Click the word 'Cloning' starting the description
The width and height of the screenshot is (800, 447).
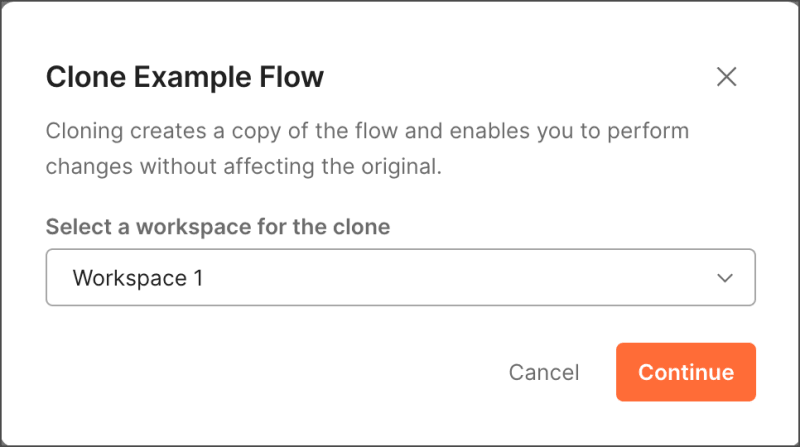coord(84,131)
